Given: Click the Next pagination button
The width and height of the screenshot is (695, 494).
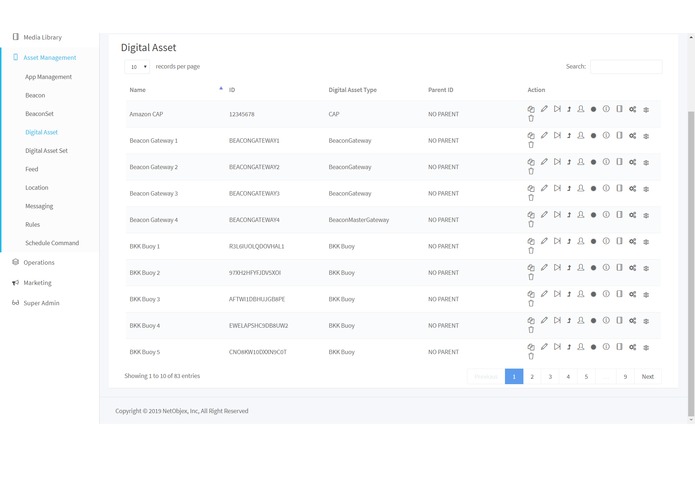Looking at the screenshot, I should click(x=648, y=377).
